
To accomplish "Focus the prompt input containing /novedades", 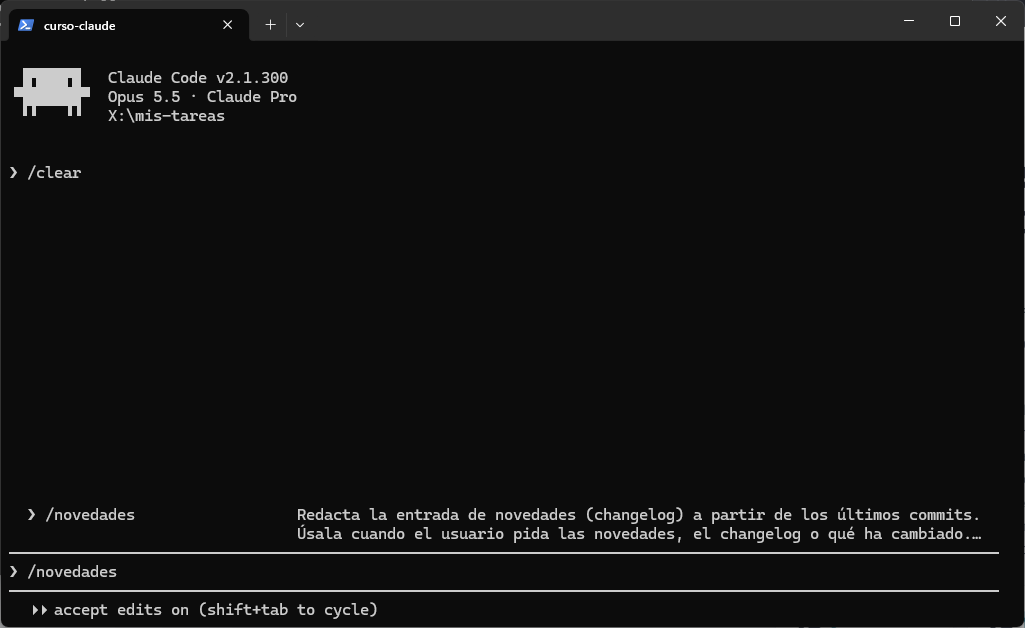I will pyautogui.click(x=504, y=572).
